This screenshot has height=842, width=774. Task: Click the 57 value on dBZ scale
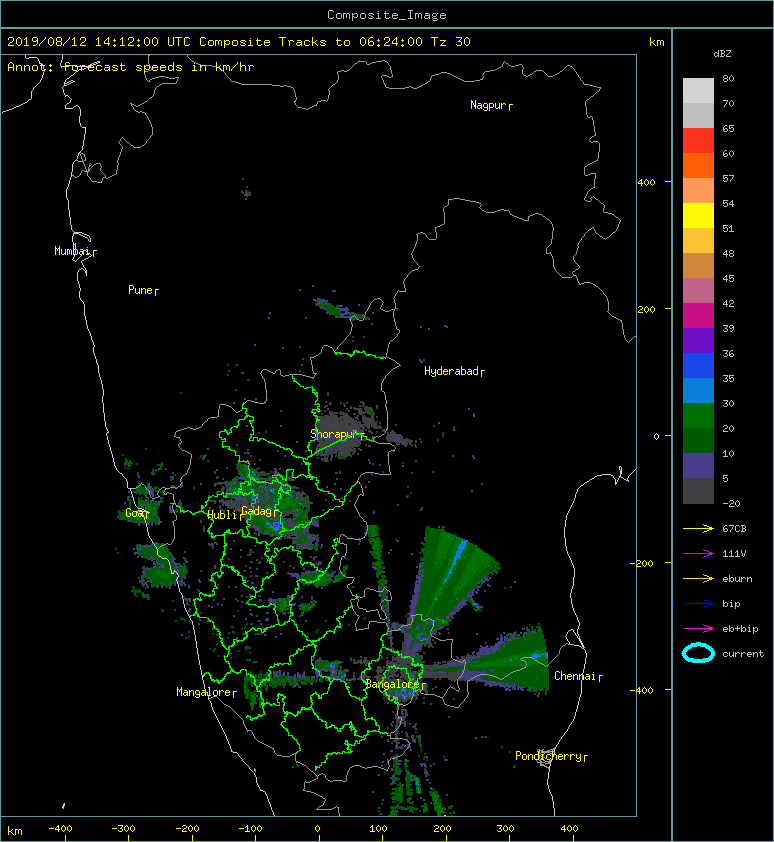(x=728, y=178)
